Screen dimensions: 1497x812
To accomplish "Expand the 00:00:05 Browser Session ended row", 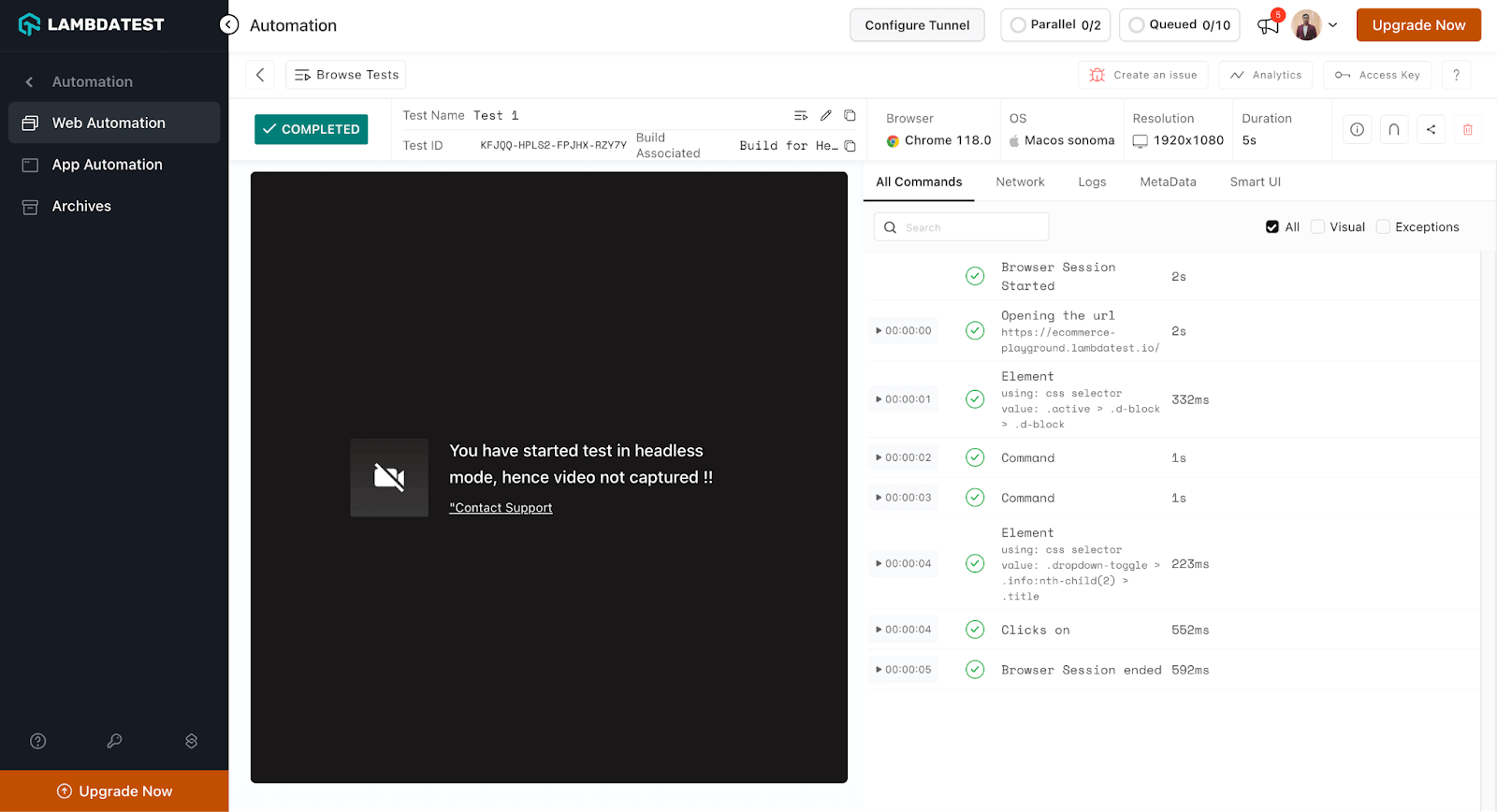I will point(904,670).
